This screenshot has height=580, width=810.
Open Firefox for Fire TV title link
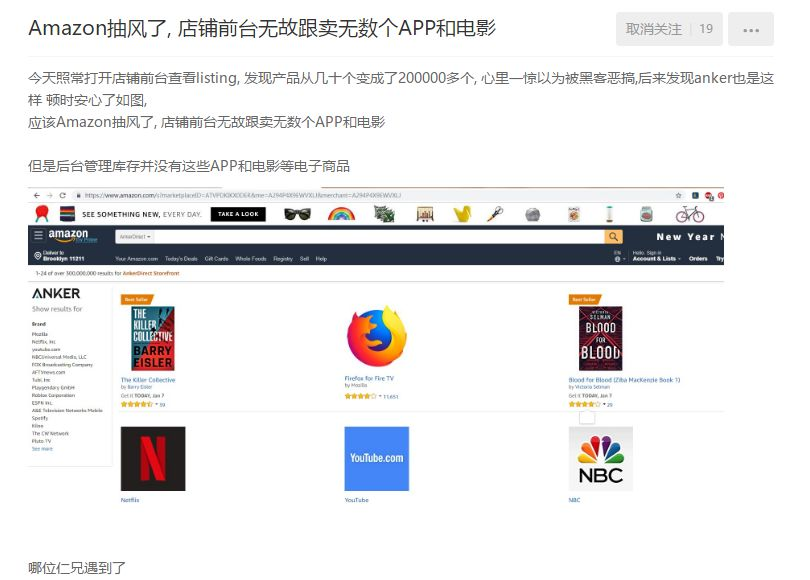coord(369,378)
